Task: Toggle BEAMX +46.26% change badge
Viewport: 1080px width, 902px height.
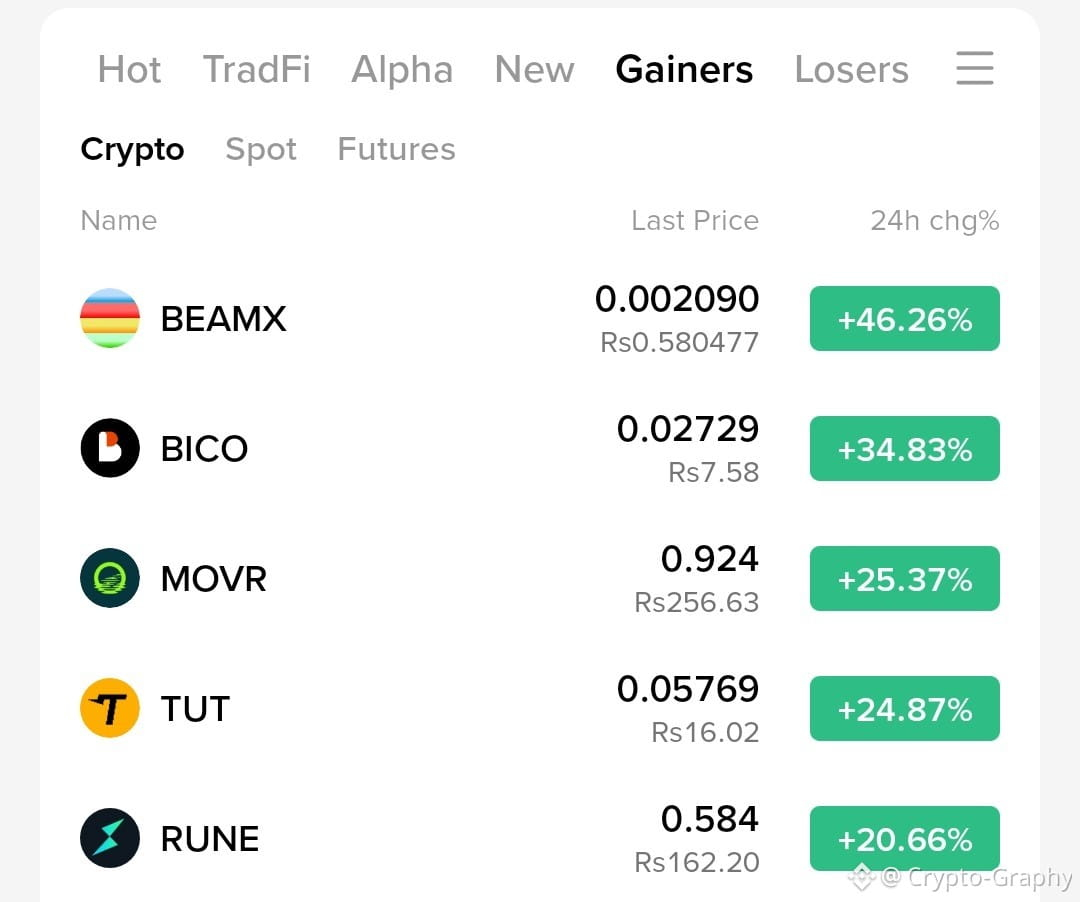Action: (904, 319)
